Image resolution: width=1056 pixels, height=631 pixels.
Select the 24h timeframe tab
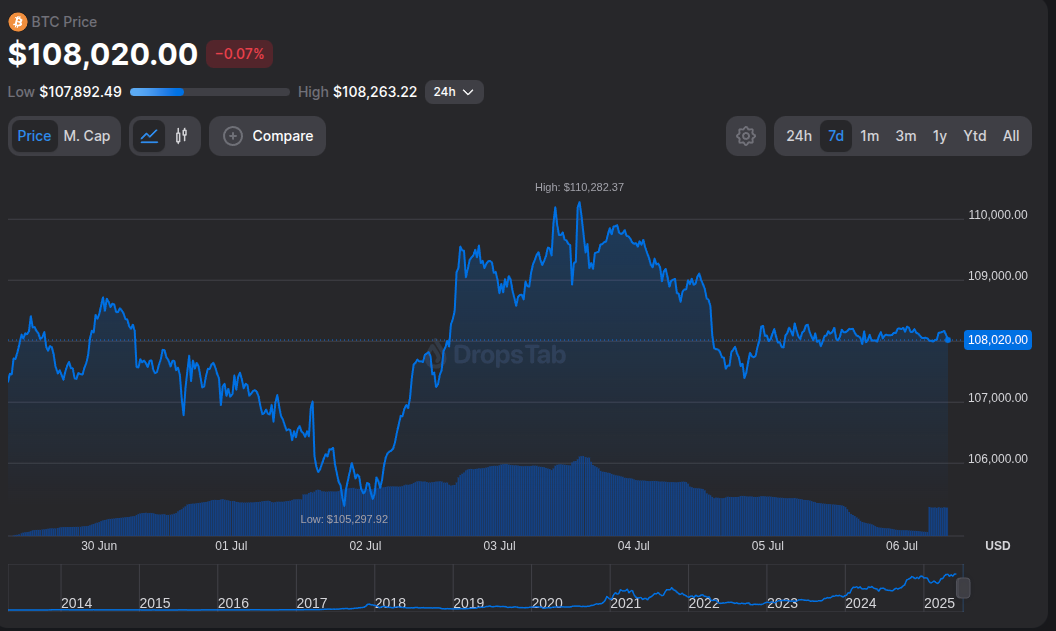click(799, 136)
